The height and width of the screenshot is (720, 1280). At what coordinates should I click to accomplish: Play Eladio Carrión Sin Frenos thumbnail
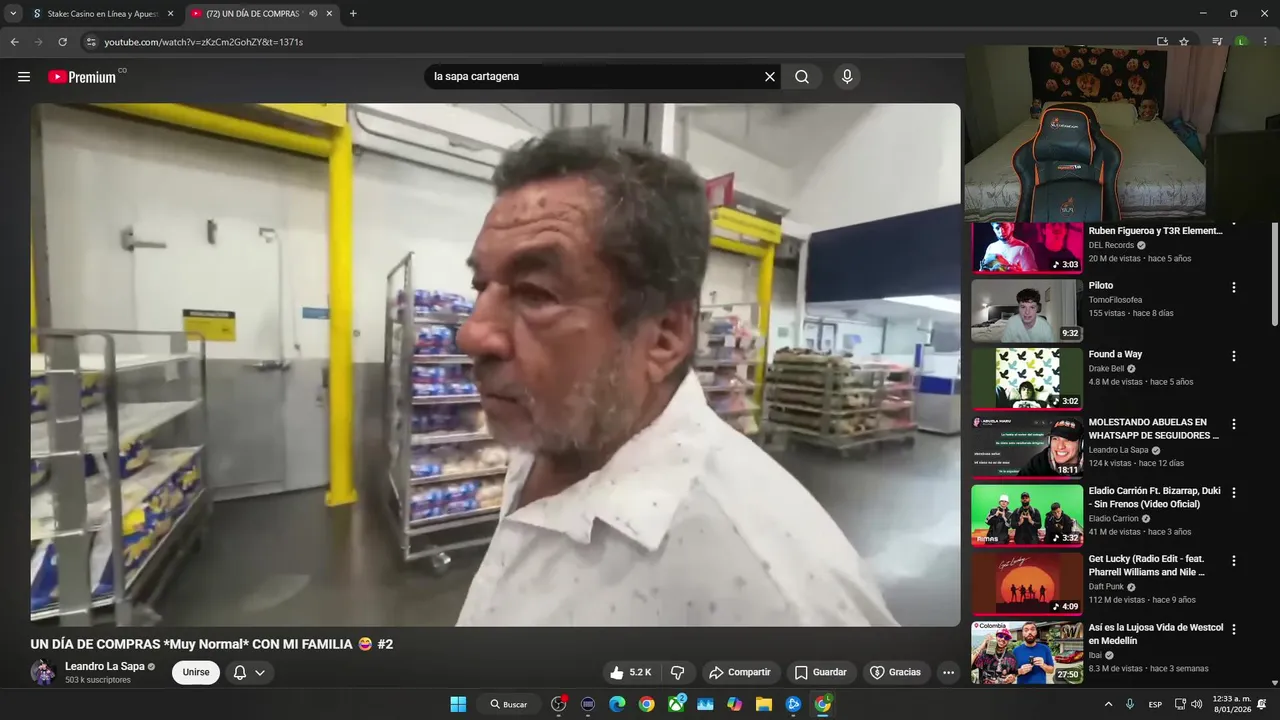pyautogui.click(x=1027, y=516)
